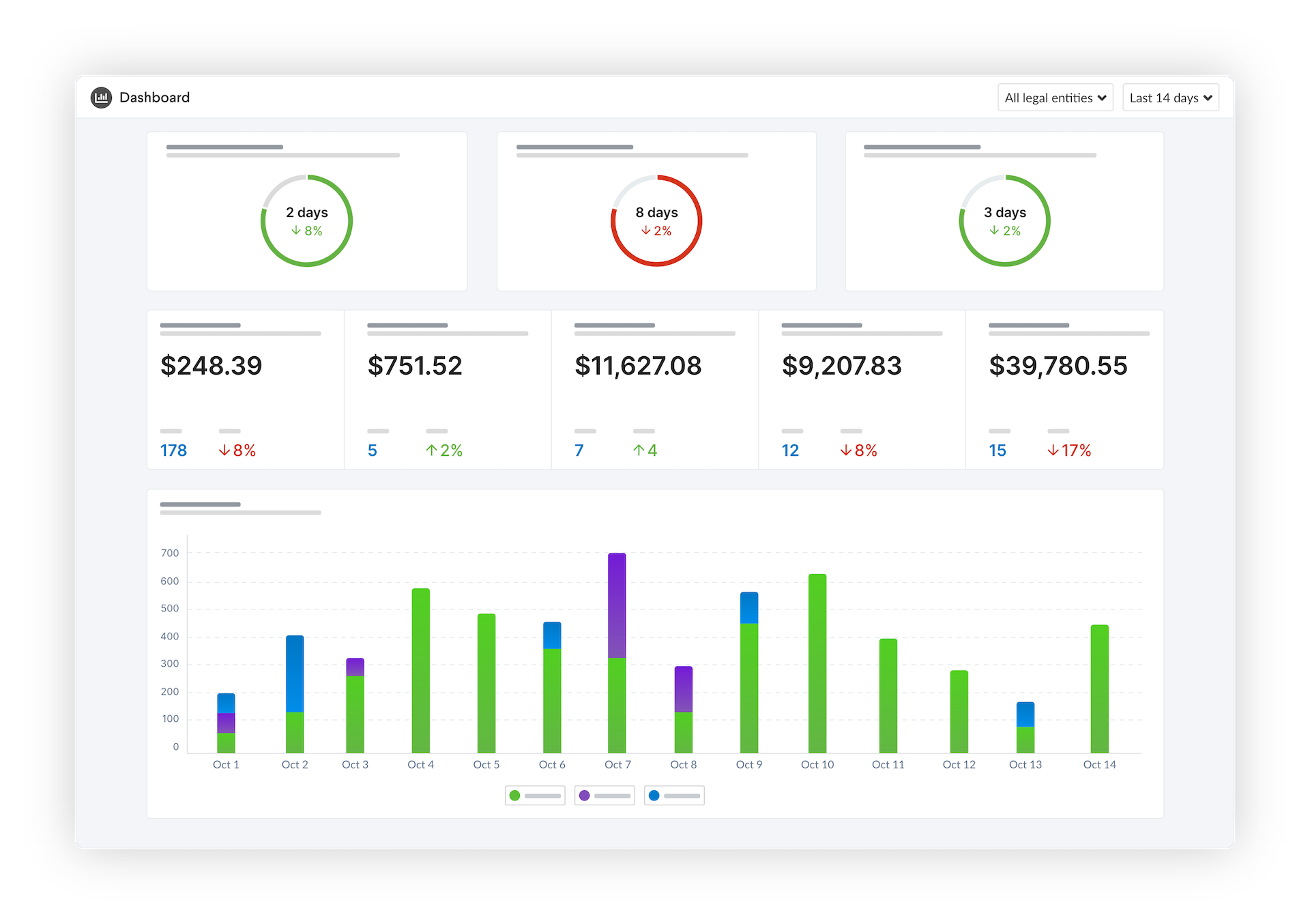Open the Last 14 days dropdown
Image resolution: width=1310 pixels, height=924 pixels.
(x=1170, y=97)
